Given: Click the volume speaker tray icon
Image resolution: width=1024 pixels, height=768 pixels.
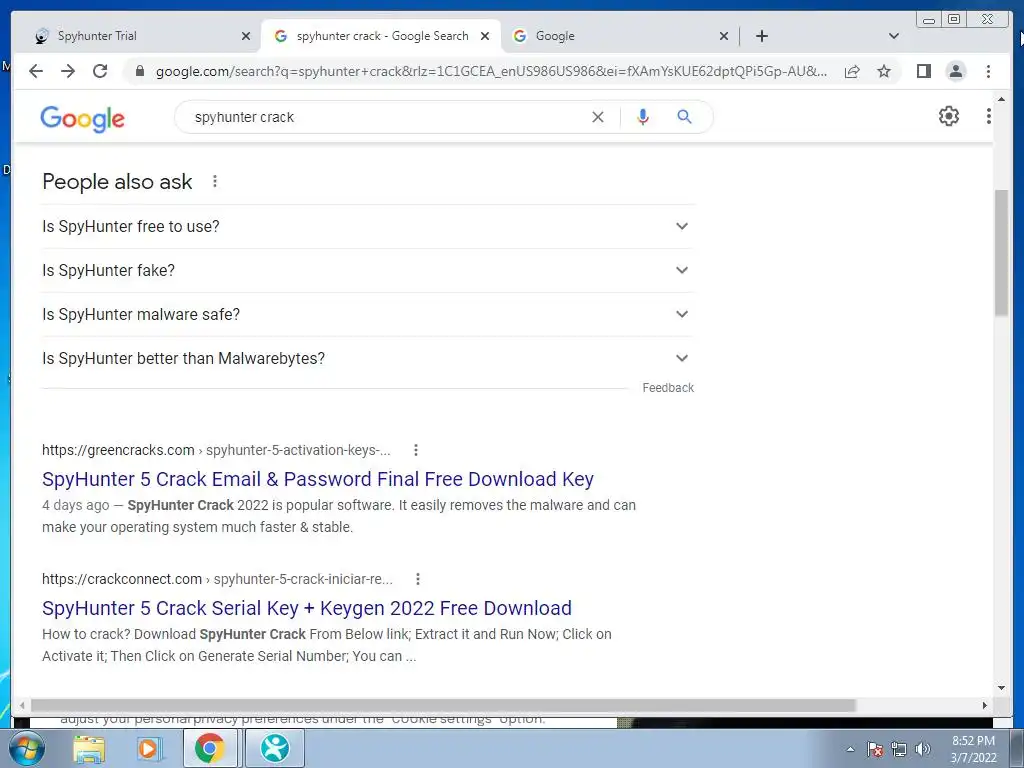Looking at the screenshot, I should click(x=922, y=749).
